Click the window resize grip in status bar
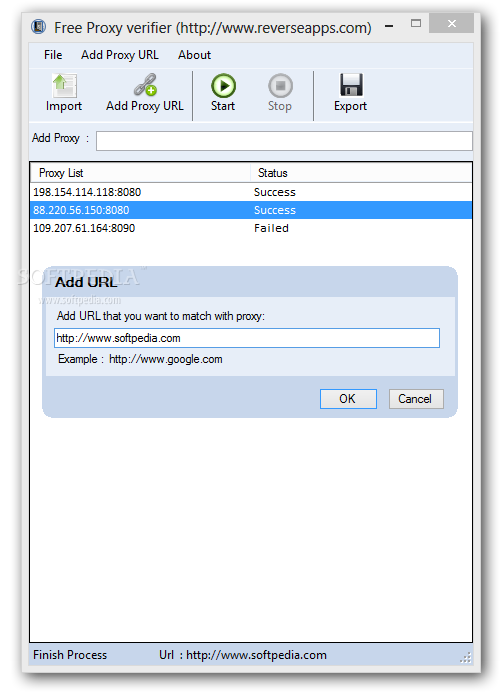The height and width of the screenshot is (693, 501). coord(466,658)
